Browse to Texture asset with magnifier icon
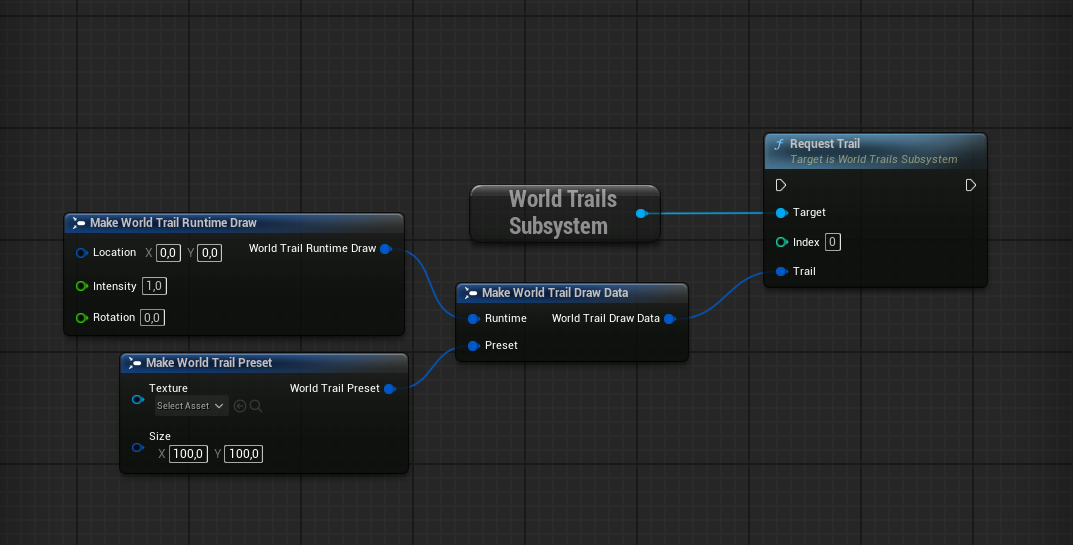This screenshot has width=1073, height=545. 256,406
